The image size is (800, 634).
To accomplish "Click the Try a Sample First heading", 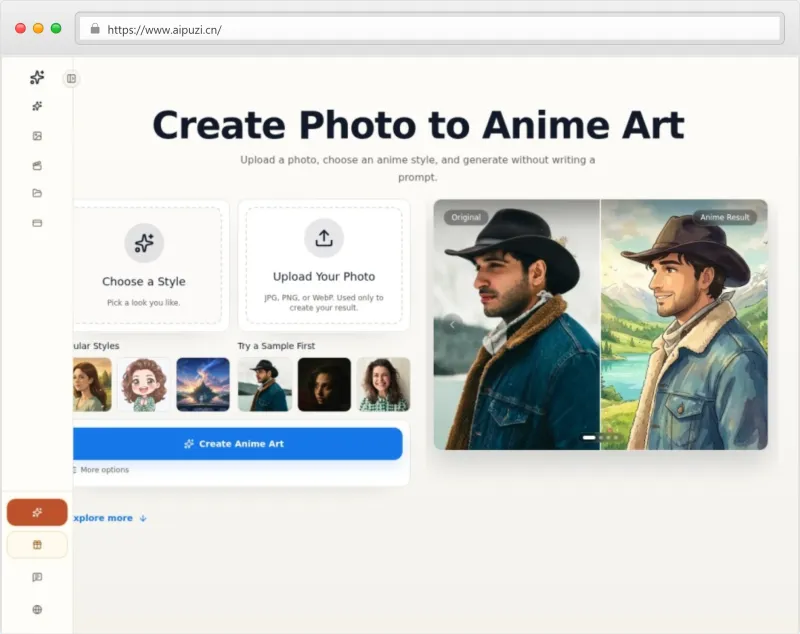I will pyautogui.click(x=276, y=346).
